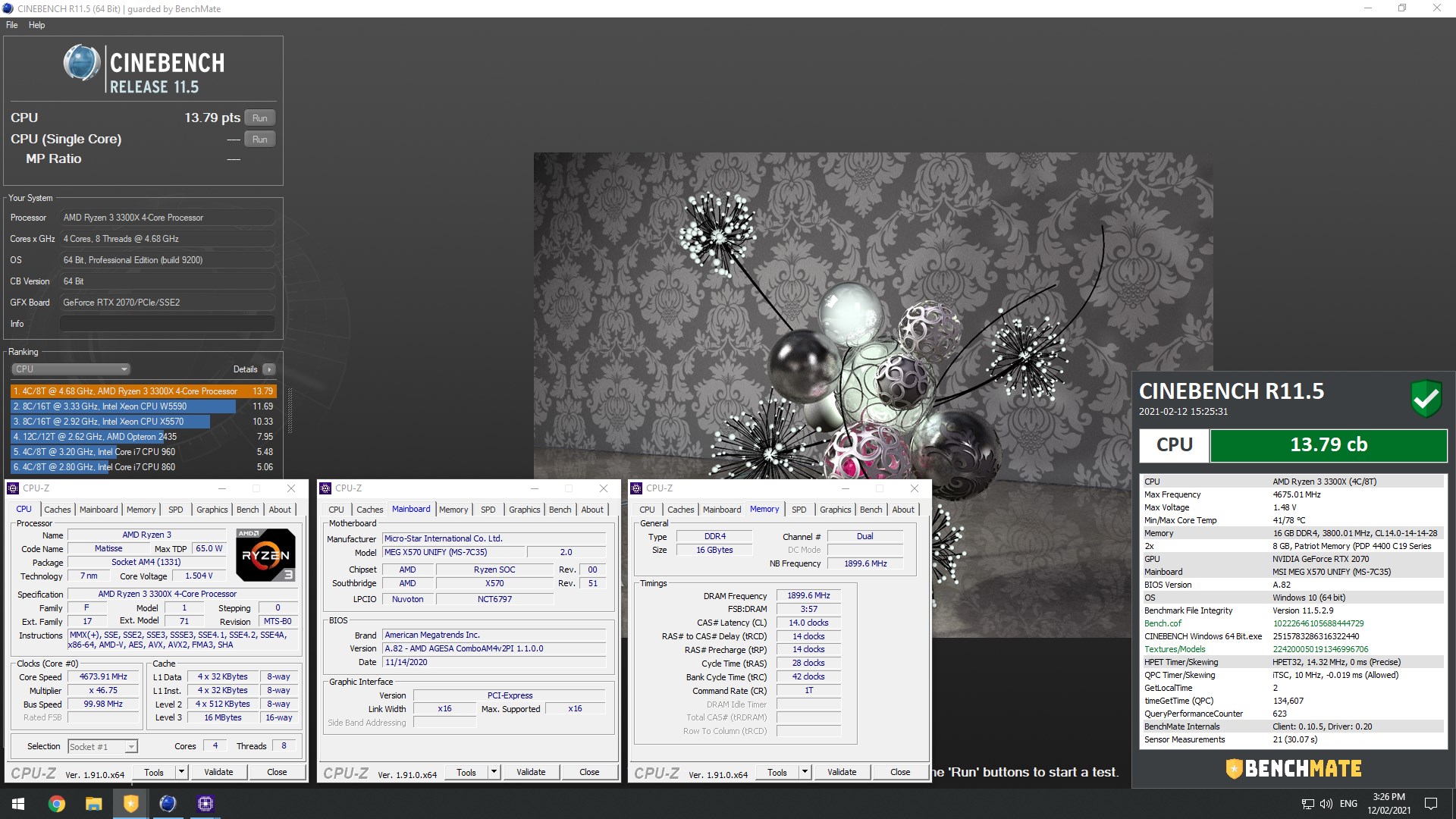This screenshot has height=819, width=1456.
Task: Click Bench.cof link in BenchMate panel
Action: (1163, 623)
